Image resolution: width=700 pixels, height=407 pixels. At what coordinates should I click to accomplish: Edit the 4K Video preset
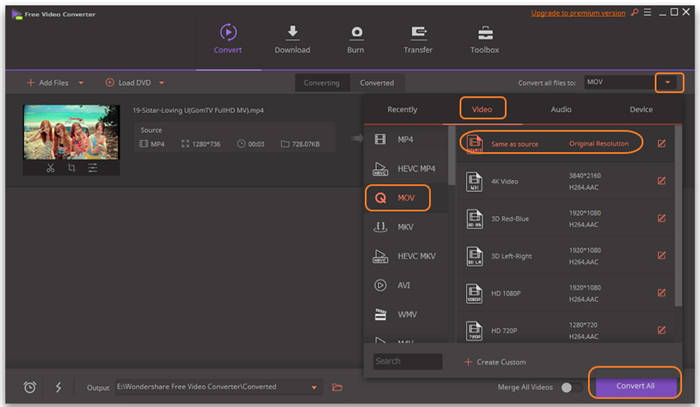[662, 181]
